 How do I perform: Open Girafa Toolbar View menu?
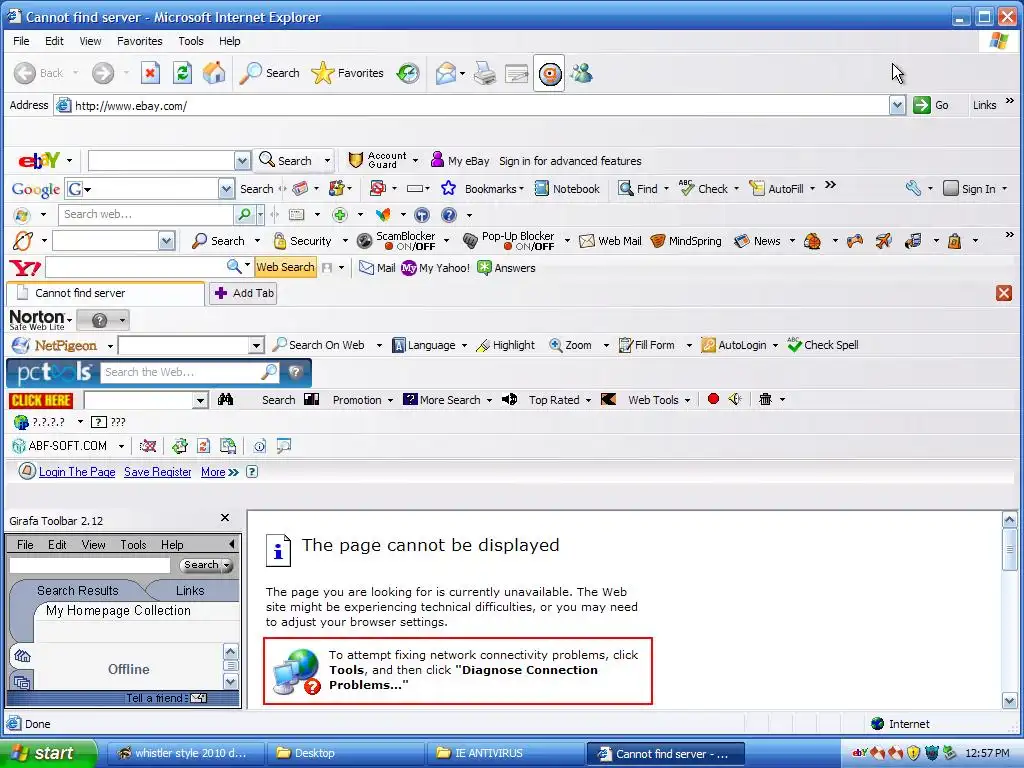(93, 545)
